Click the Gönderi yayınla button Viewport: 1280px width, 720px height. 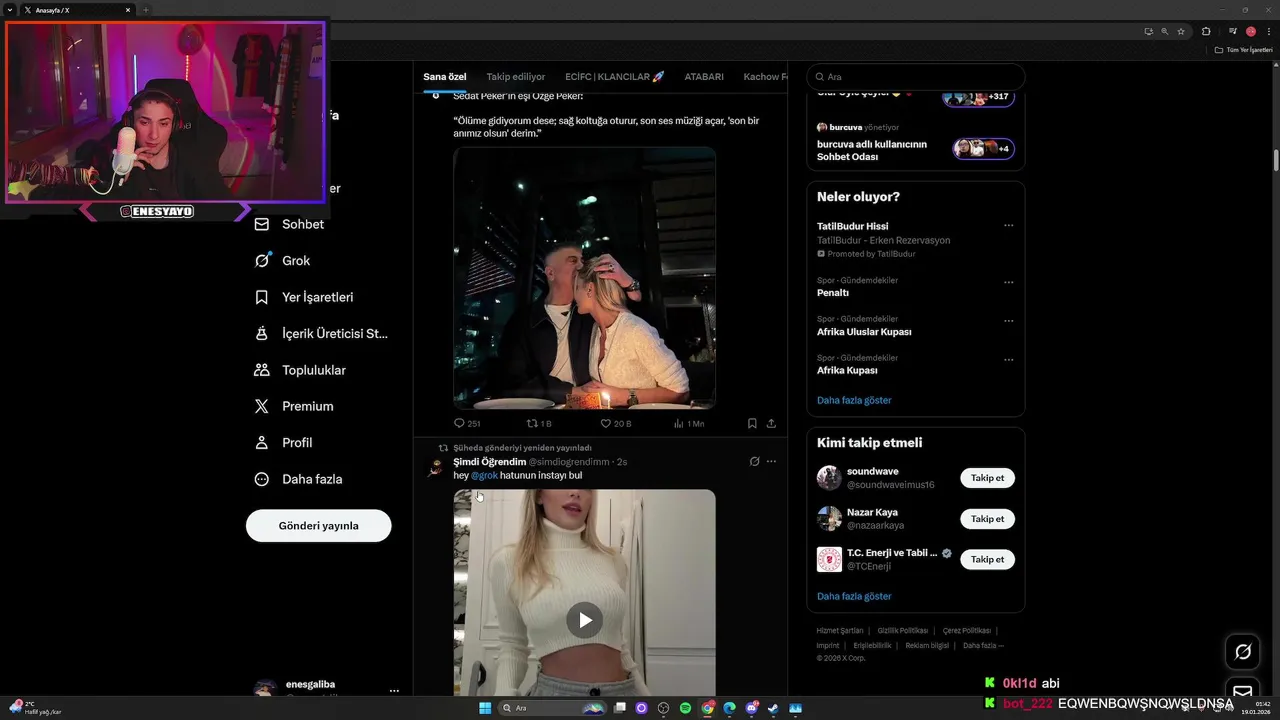(x=318, y=526)
